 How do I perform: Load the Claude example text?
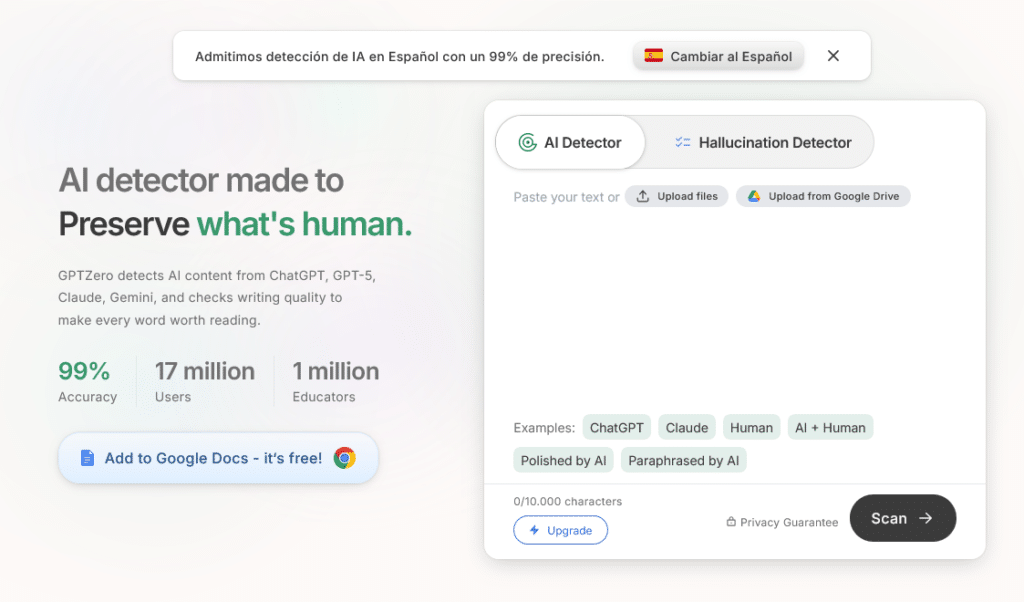686,428
